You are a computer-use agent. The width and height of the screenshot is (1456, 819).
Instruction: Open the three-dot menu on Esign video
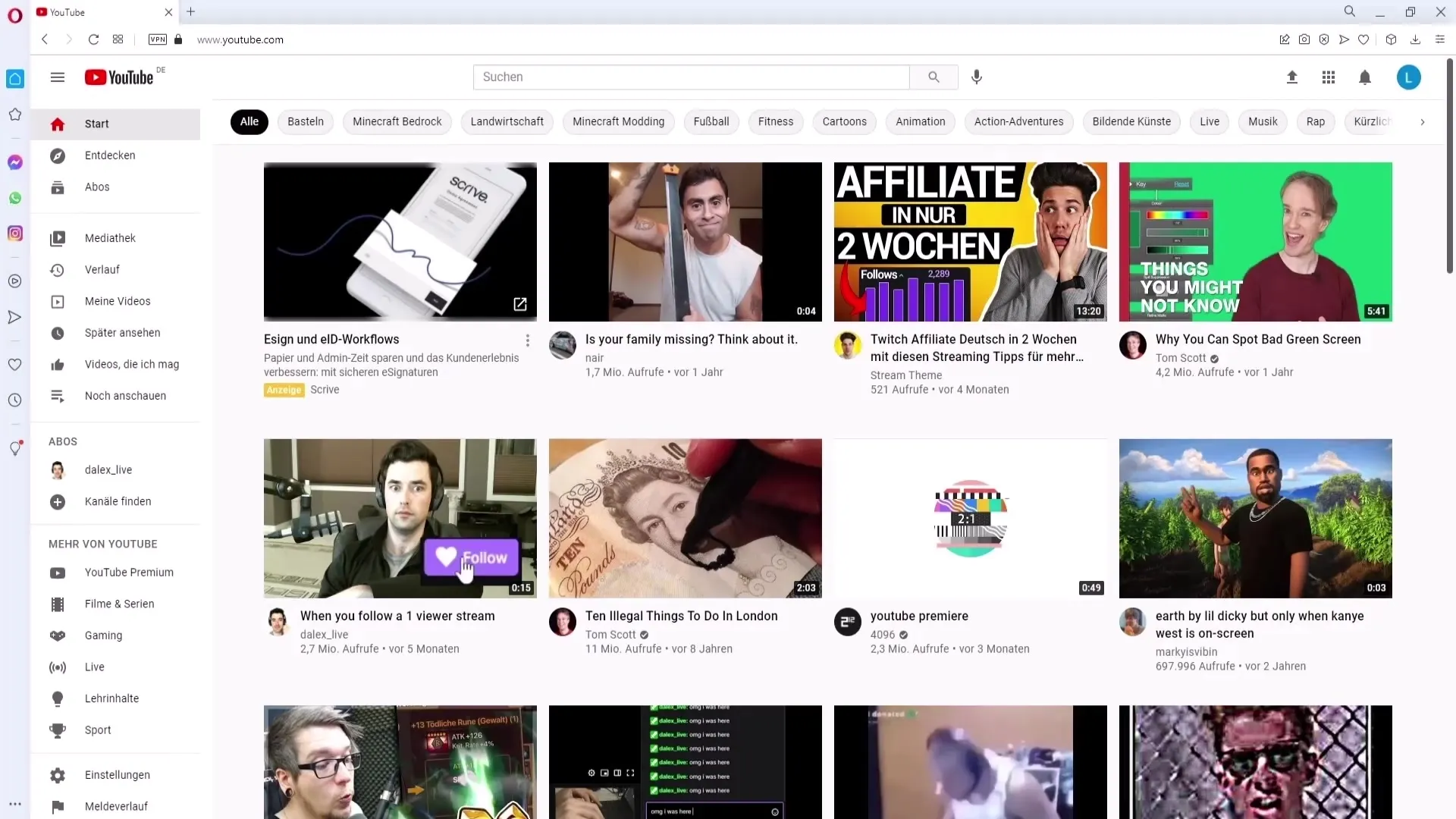pyautogui.click(x=528, y=339)
